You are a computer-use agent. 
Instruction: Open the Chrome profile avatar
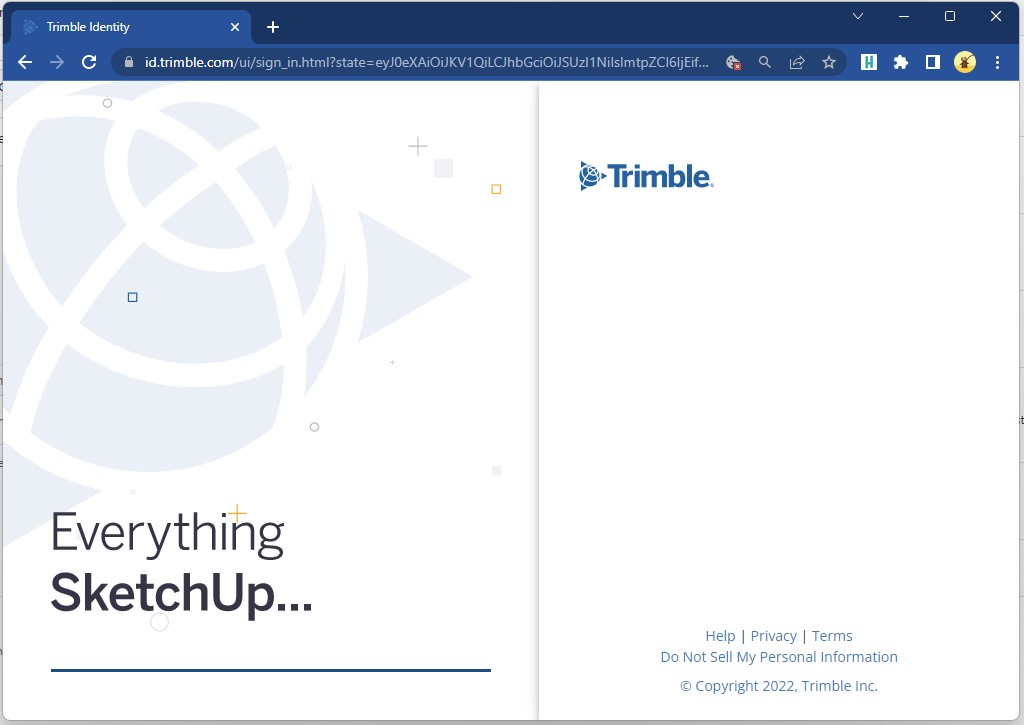[x=965, y=62]
